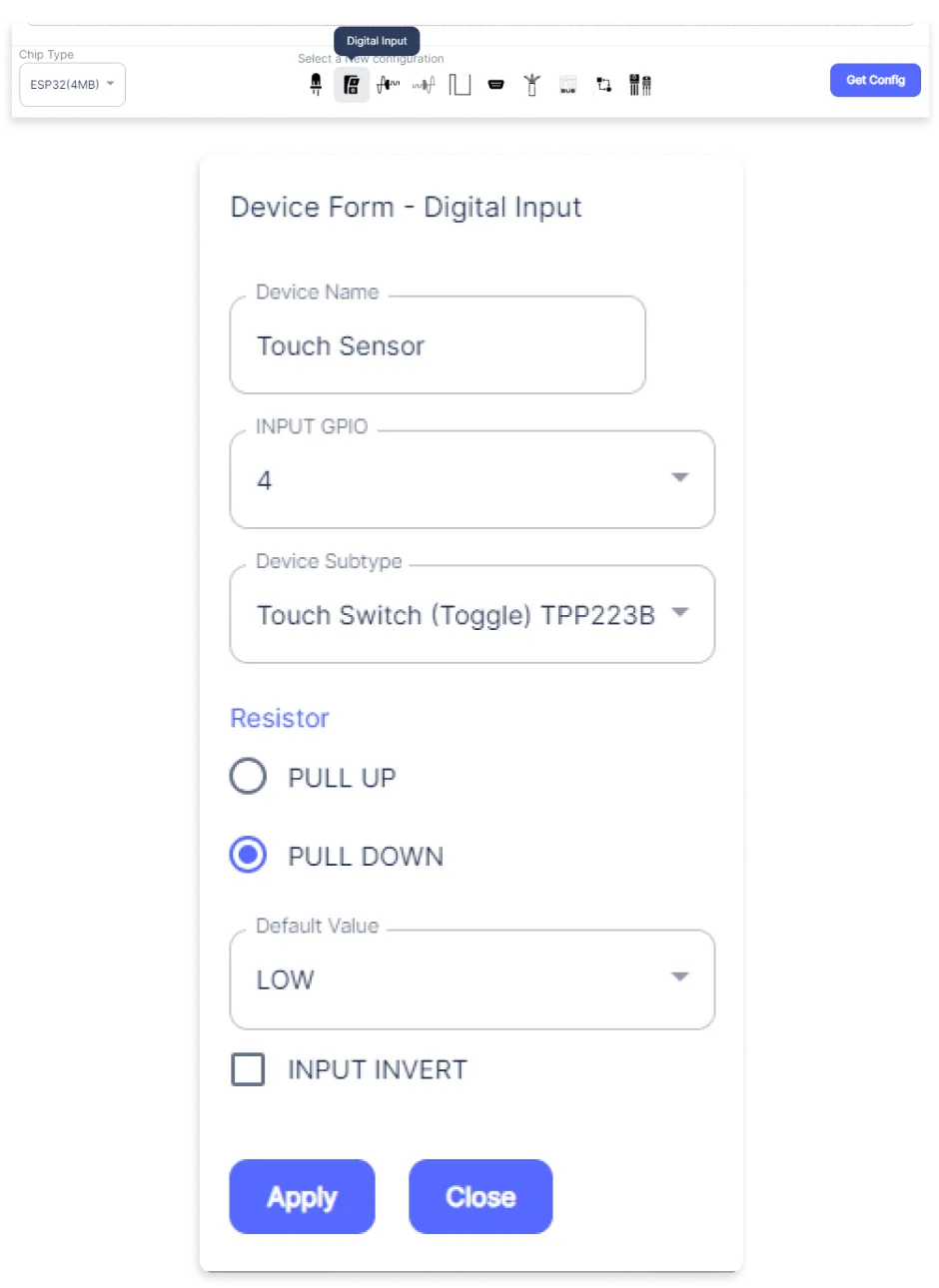The image size is (939, 1288).
Task: Select the LED digital output icon
Action: (316, 85)
